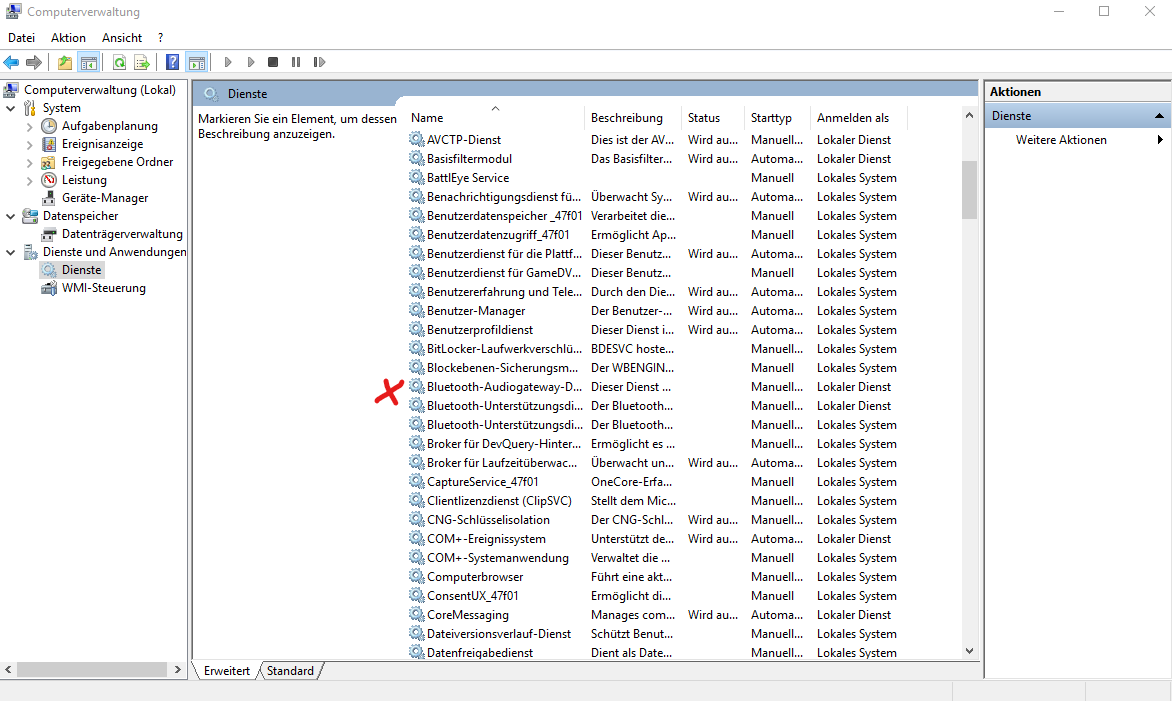Select Datenträgerverwaltung in the tree
Image resolution: width=1172 pixels, height=701 pixels.
122,234
